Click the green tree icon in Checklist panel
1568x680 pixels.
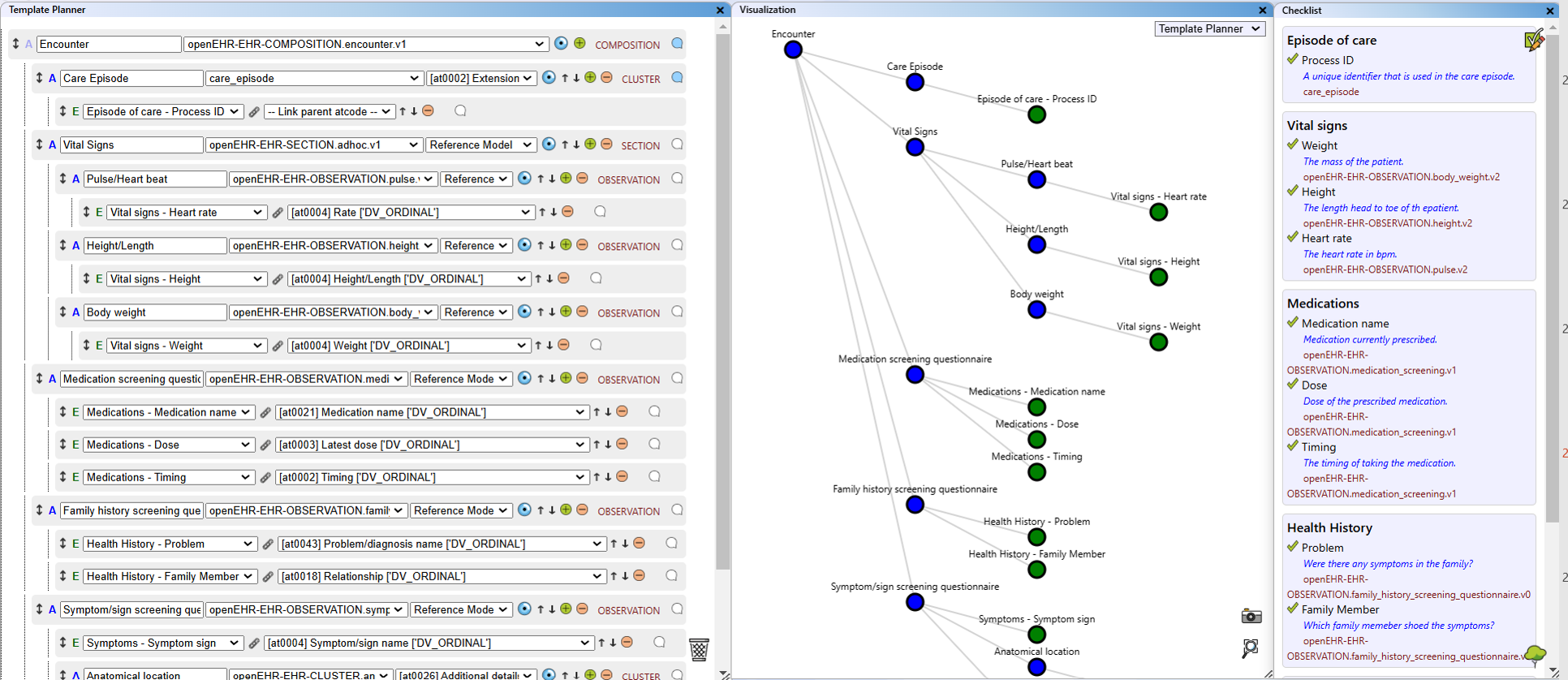coord(1535,654)
